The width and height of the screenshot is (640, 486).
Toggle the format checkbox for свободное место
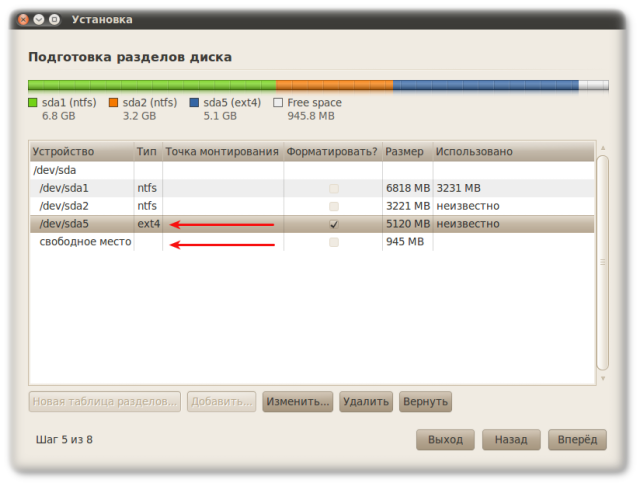pyautogui.click(x=333, y=242)
